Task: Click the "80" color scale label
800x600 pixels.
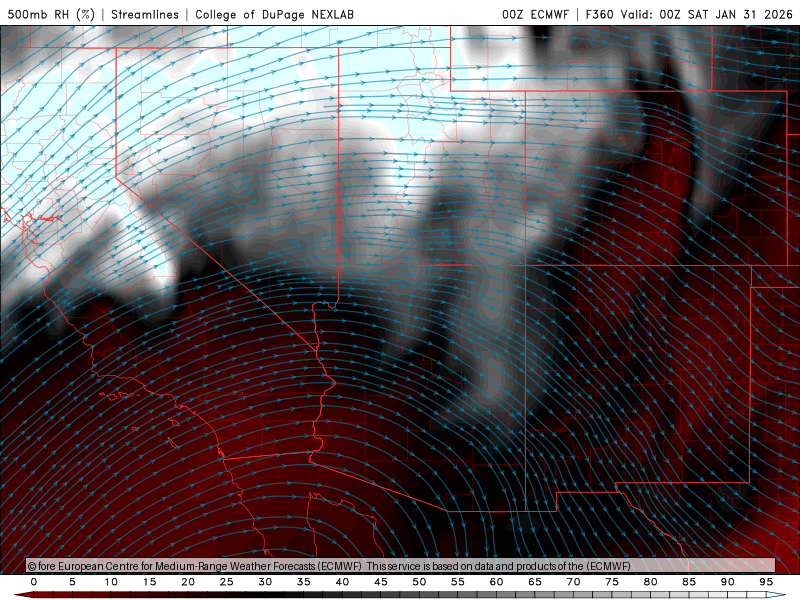Action: click(650, 582)
